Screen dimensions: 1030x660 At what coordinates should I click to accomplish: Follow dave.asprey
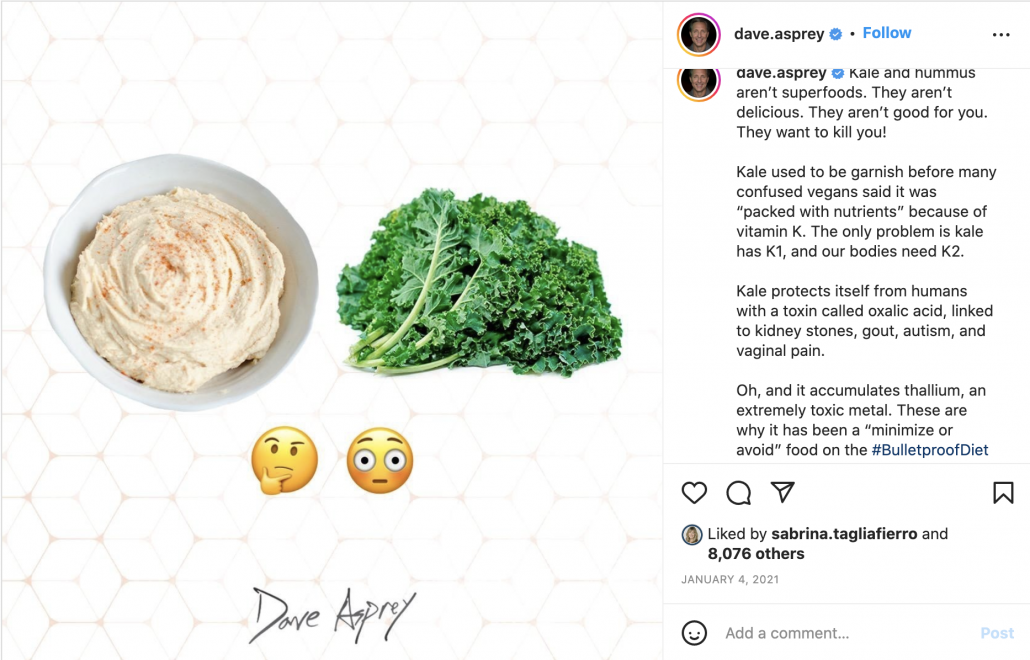(x=886, y=33)
